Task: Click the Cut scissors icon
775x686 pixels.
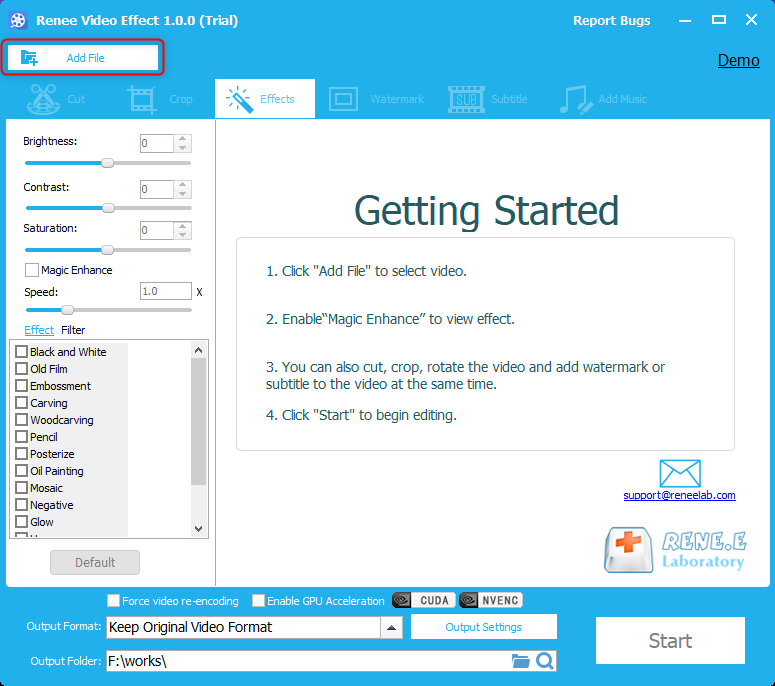Action: pyautogui.click(x=43, y=99)
